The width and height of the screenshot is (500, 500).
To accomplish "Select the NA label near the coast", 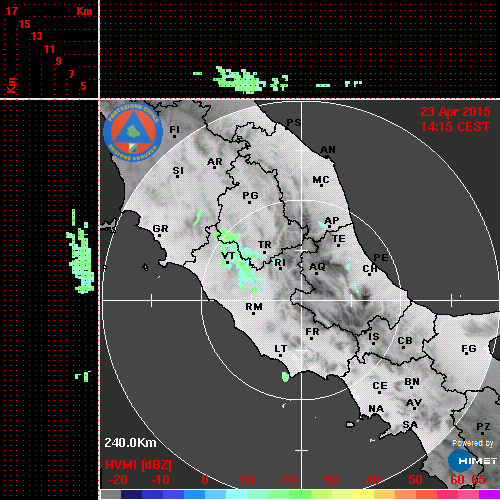I will pyautogui.click(x=376, y=409).
